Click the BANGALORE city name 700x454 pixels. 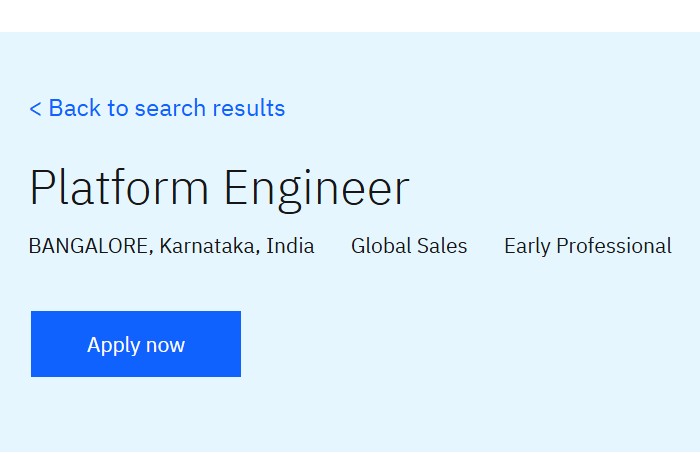89,246
